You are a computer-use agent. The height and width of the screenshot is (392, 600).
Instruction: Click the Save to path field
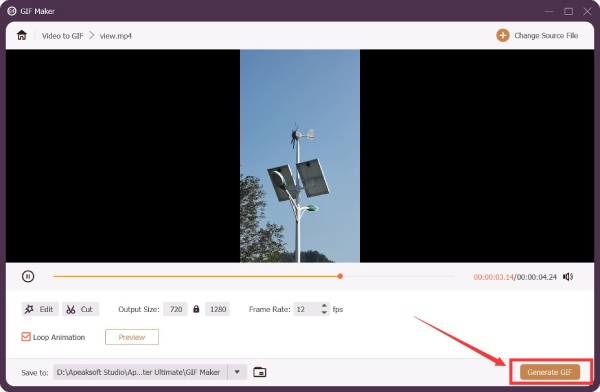(140, 372)
